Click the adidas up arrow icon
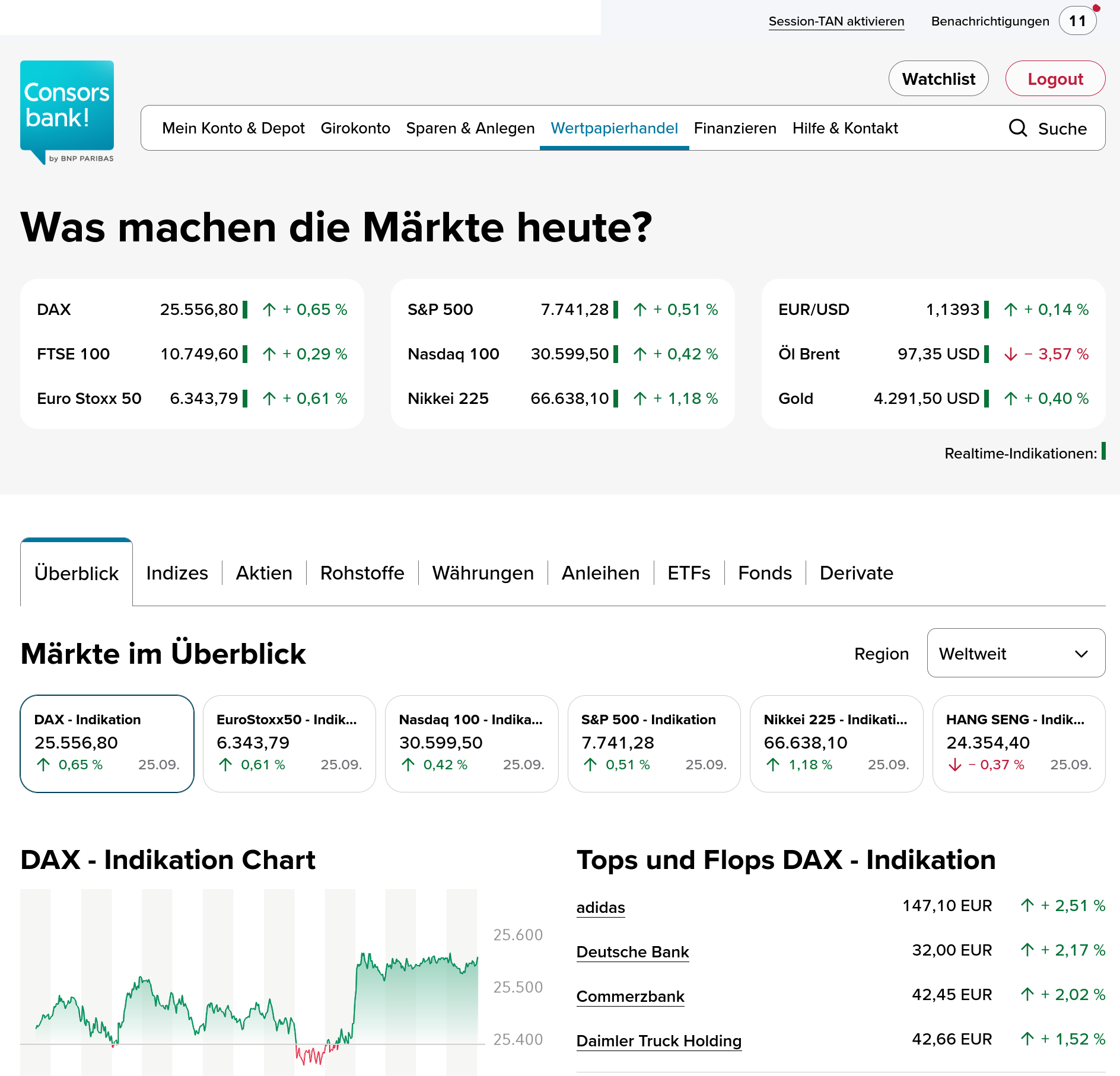 tap(1027, 906)
